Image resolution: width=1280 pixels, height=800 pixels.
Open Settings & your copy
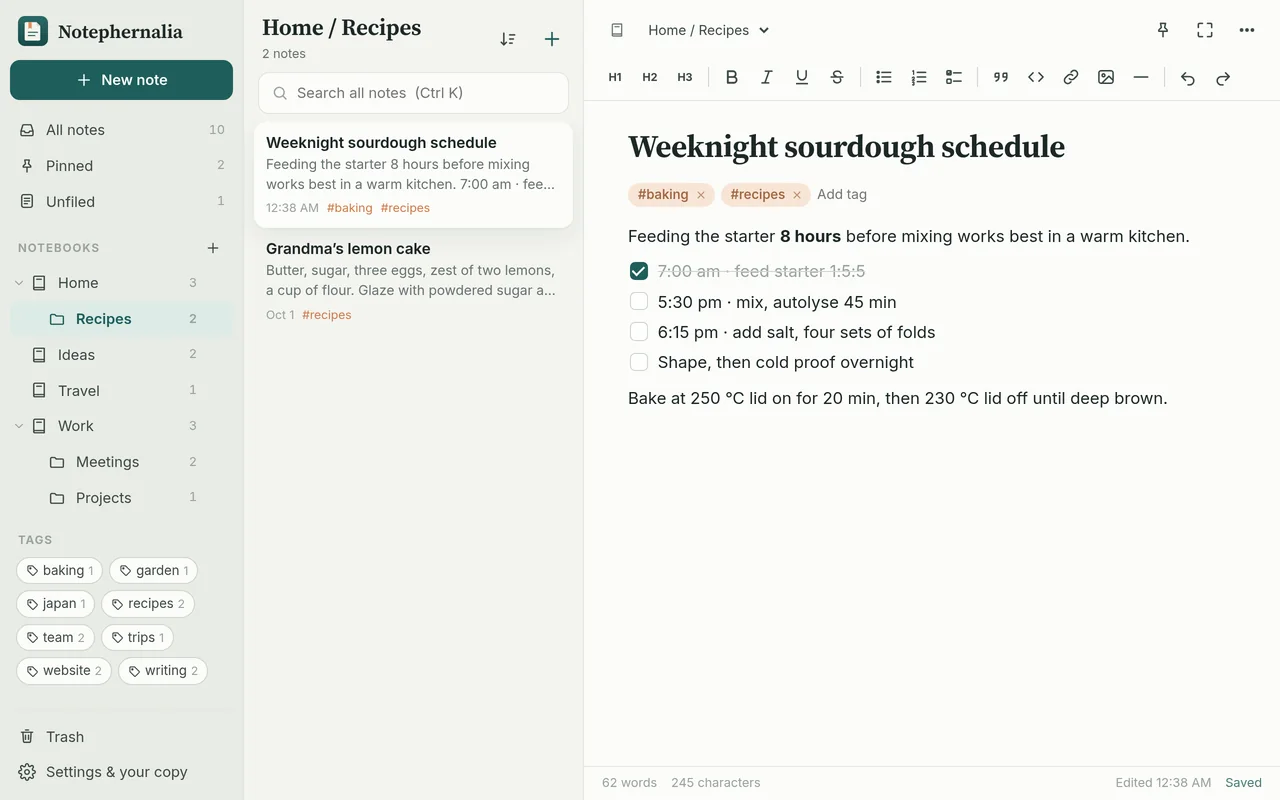pos(121,772)
